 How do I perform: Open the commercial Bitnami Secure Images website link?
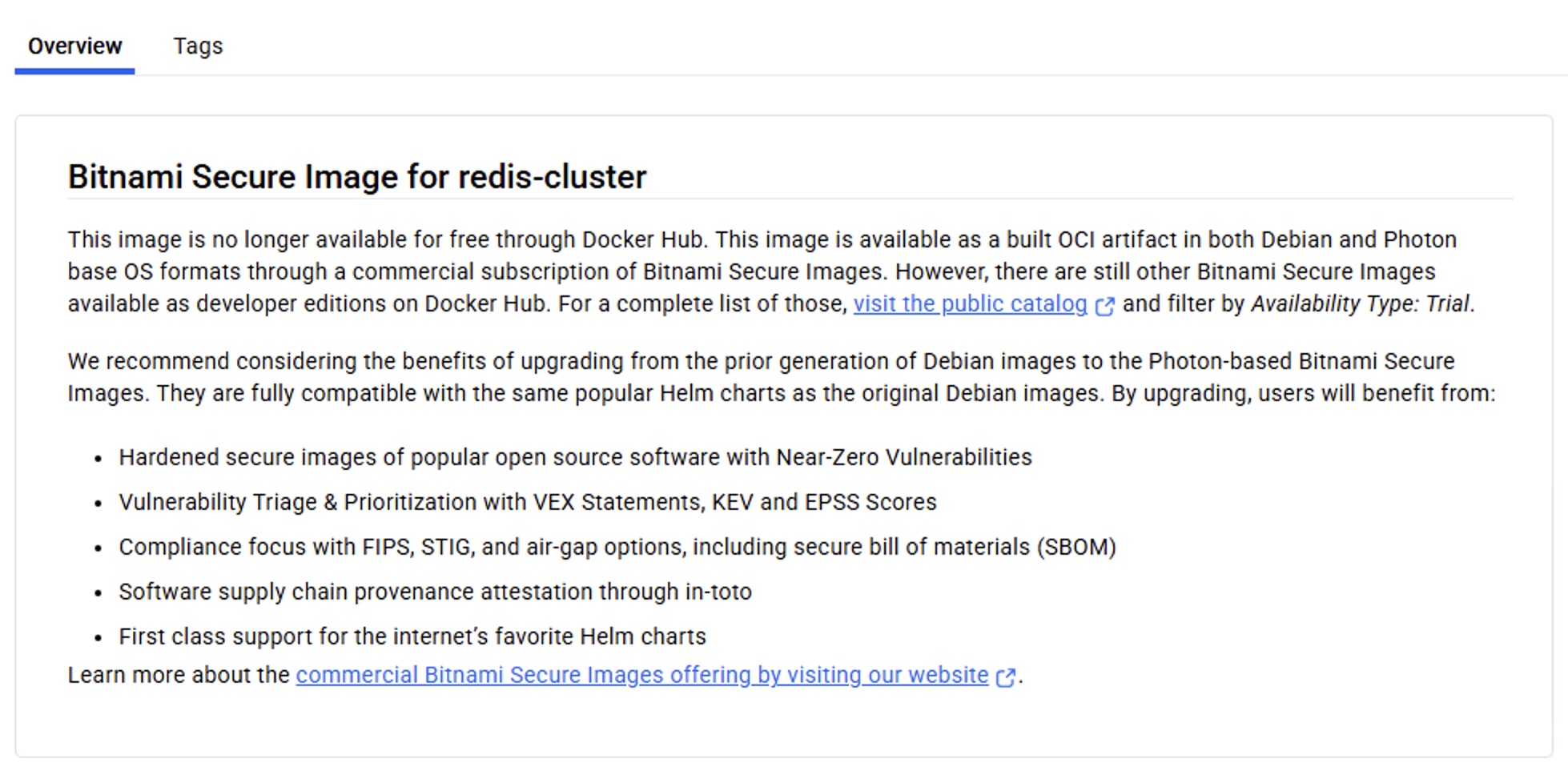(x=641, y=676)
